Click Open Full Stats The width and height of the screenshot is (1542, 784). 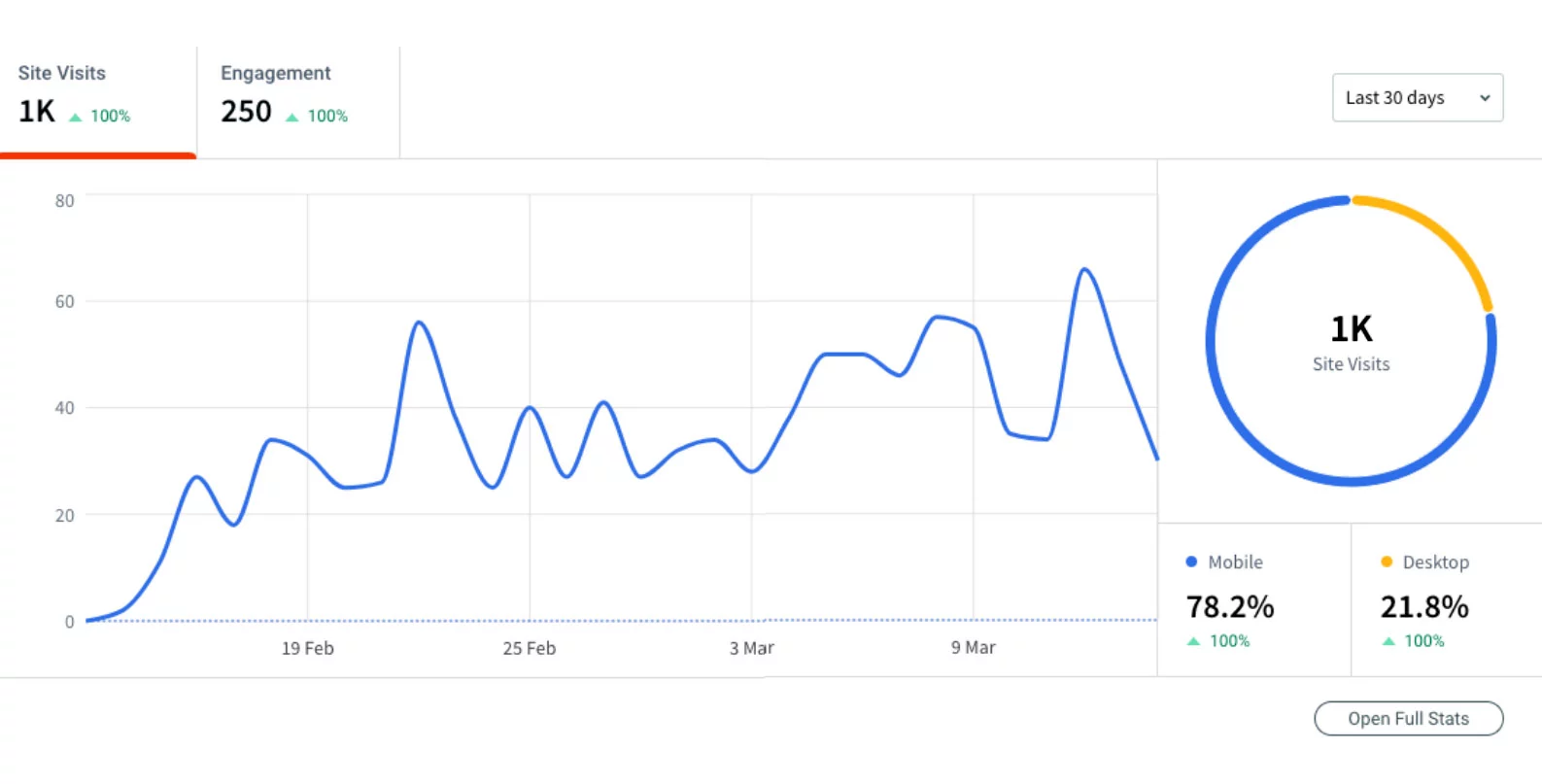[x=1408, y=719]
